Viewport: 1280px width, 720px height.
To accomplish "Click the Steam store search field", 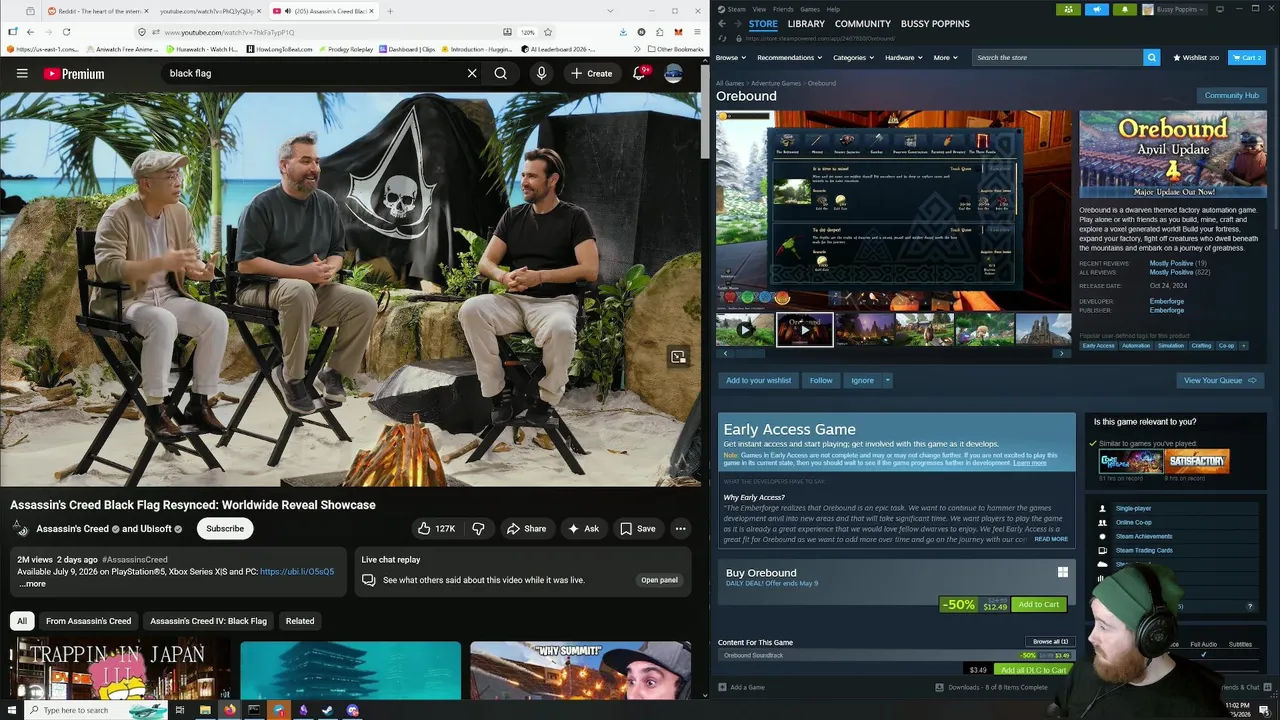I will 1057,57.
